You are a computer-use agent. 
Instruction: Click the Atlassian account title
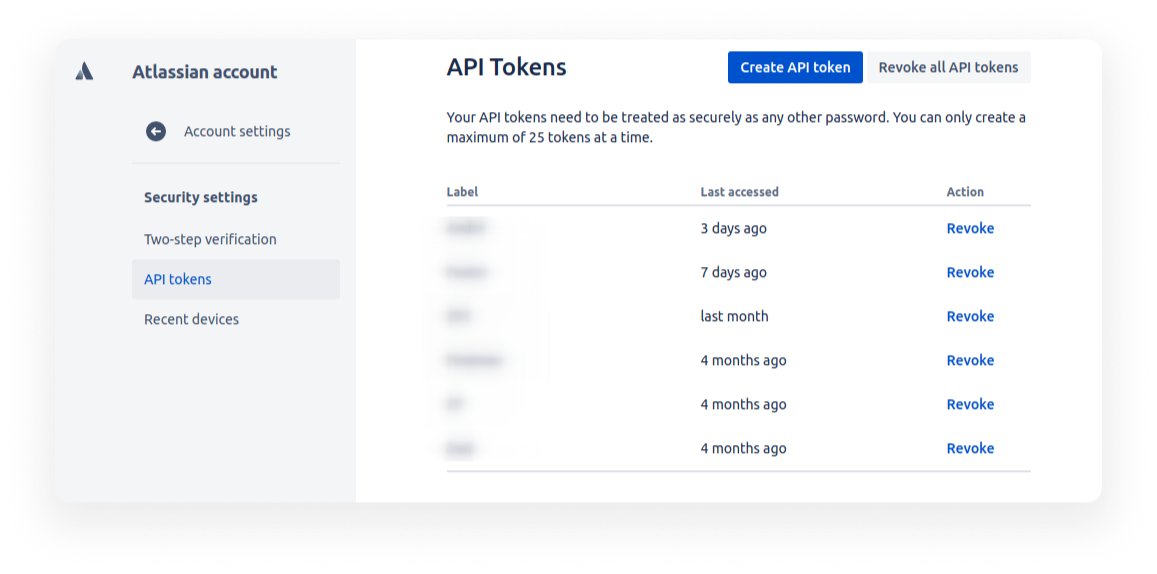[x=205, y=72]
